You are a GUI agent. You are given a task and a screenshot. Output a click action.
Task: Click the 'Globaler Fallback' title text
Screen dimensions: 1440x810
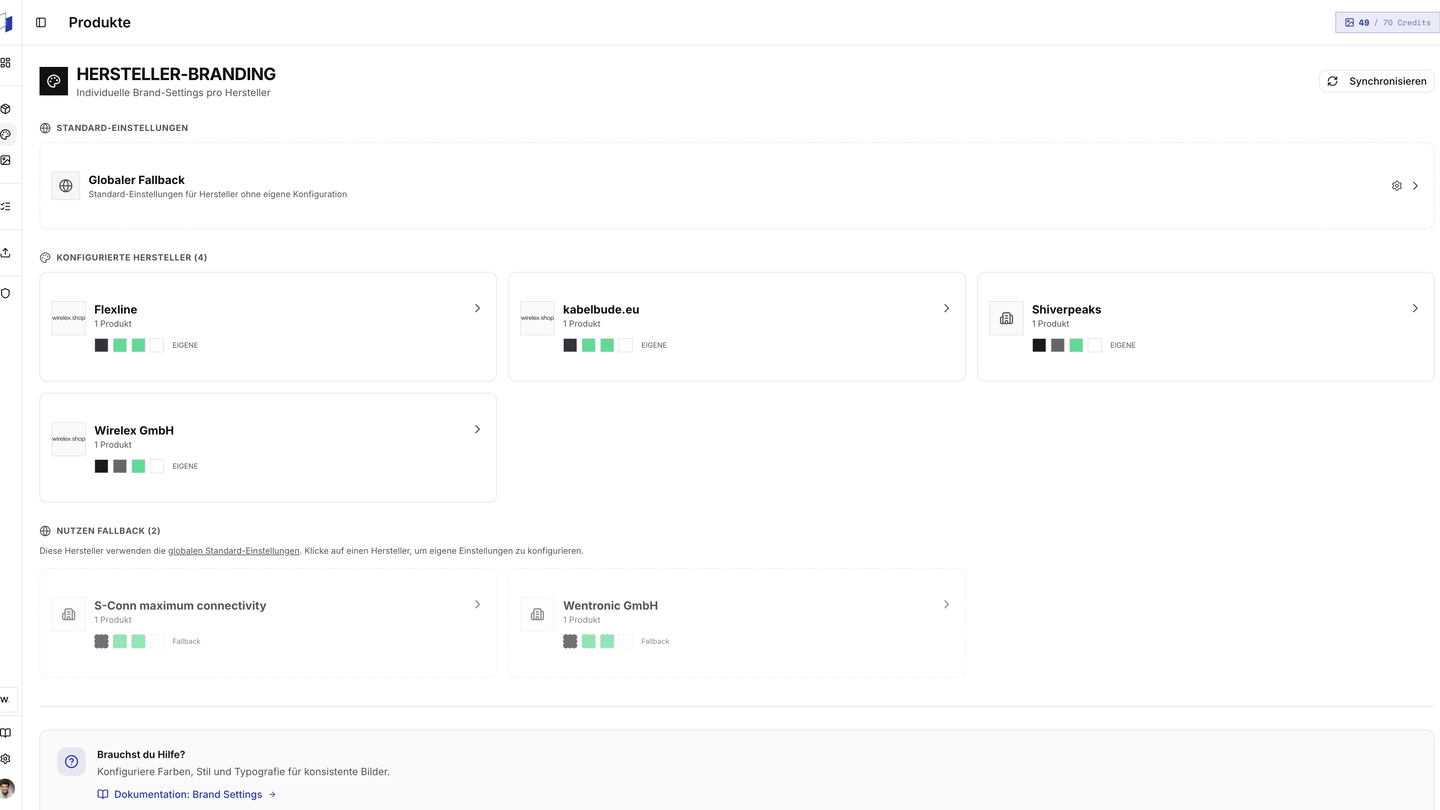coord(137,180)
